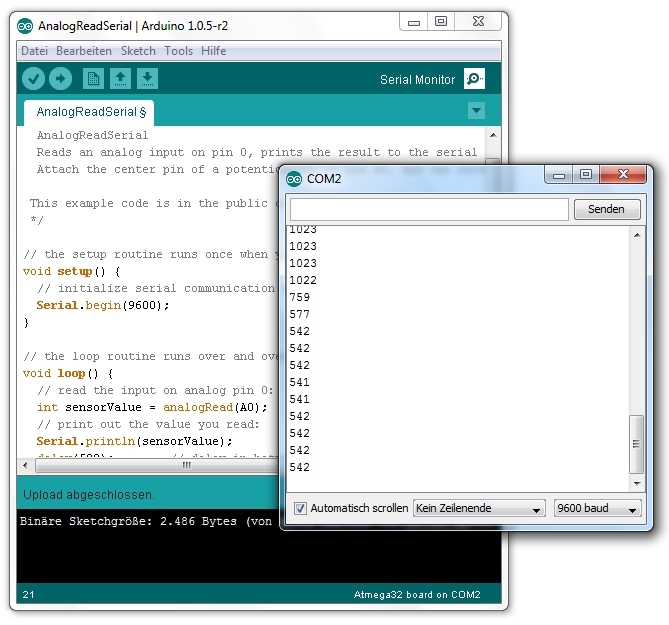
Task: Open the Sketch menu
Action: coord(138,51)
